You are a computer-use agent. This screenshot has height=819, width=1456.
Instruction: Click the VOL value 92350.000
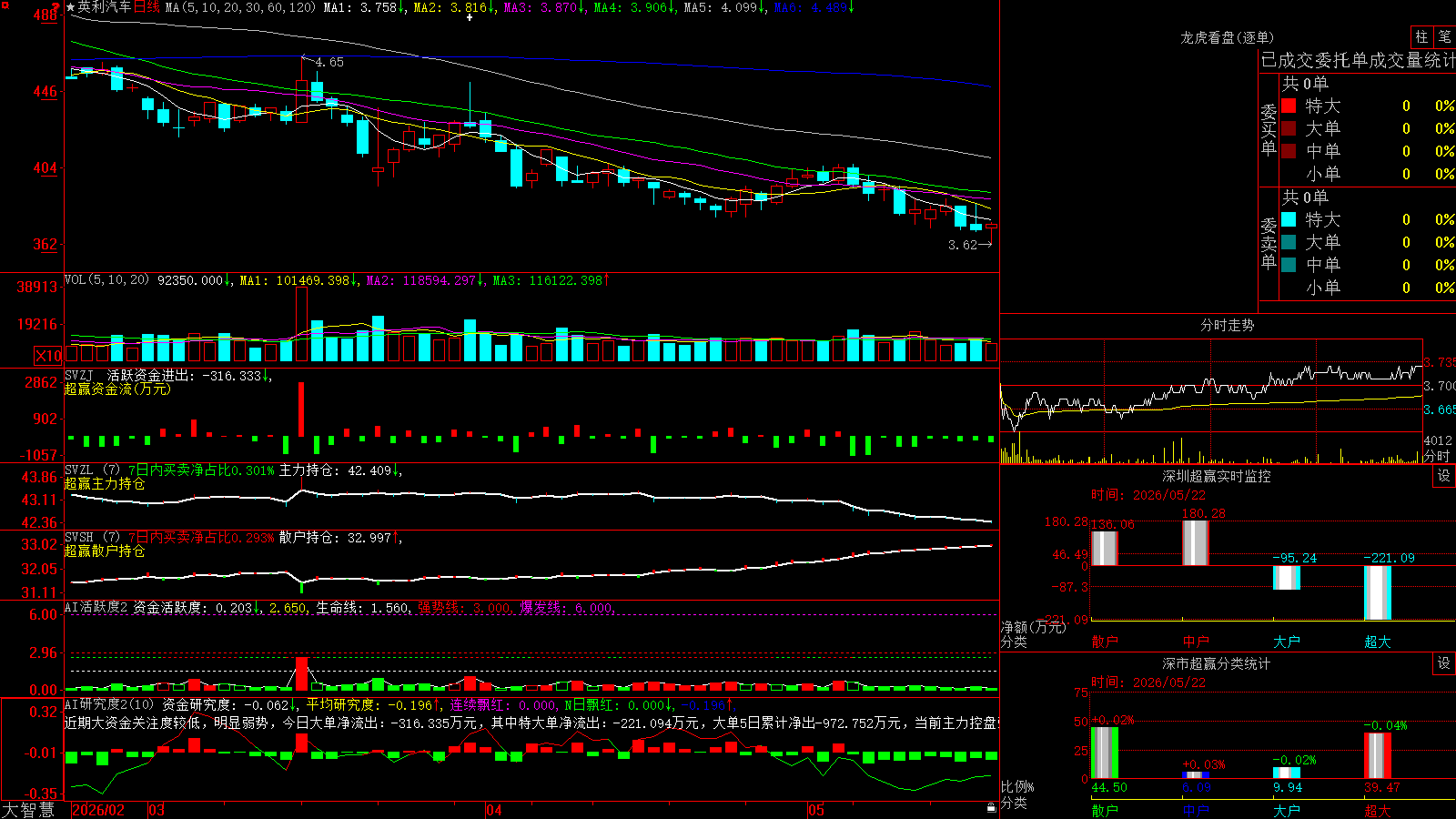point(190,280)
